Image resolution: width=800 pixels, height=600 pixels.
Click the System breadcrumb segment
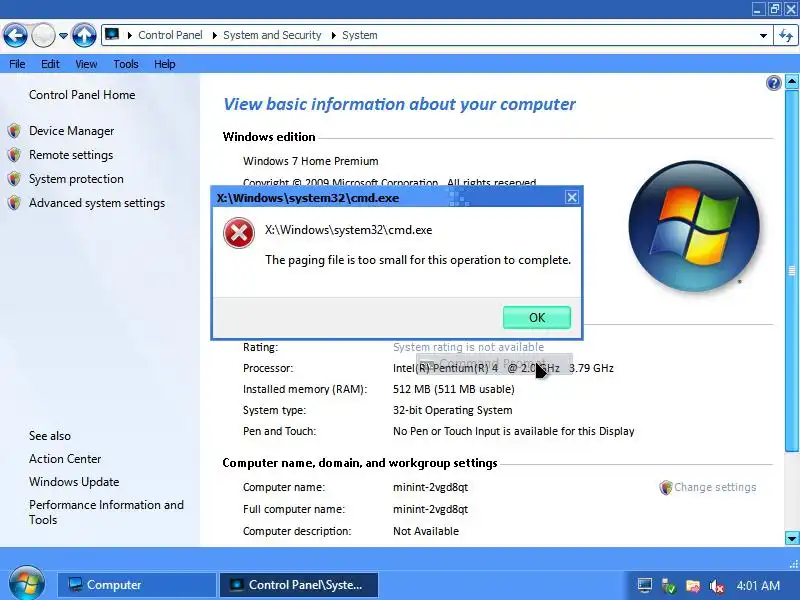tap(360, 35)
